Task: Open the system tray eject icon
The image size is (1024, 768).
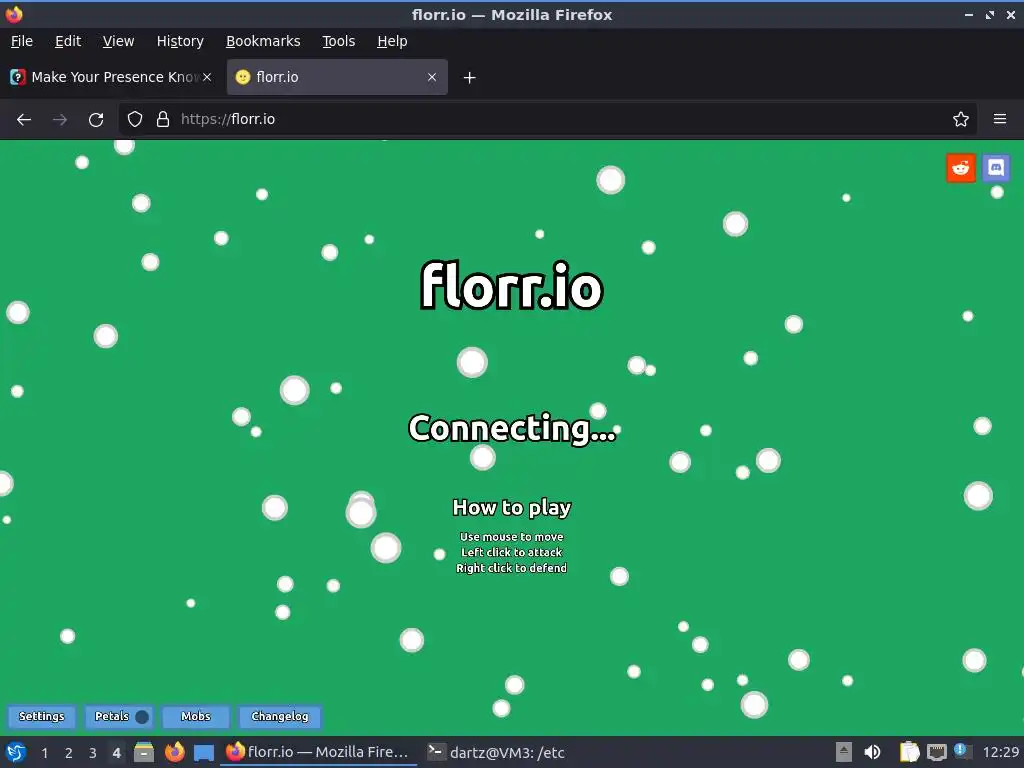Action: (x=844, y=752)
